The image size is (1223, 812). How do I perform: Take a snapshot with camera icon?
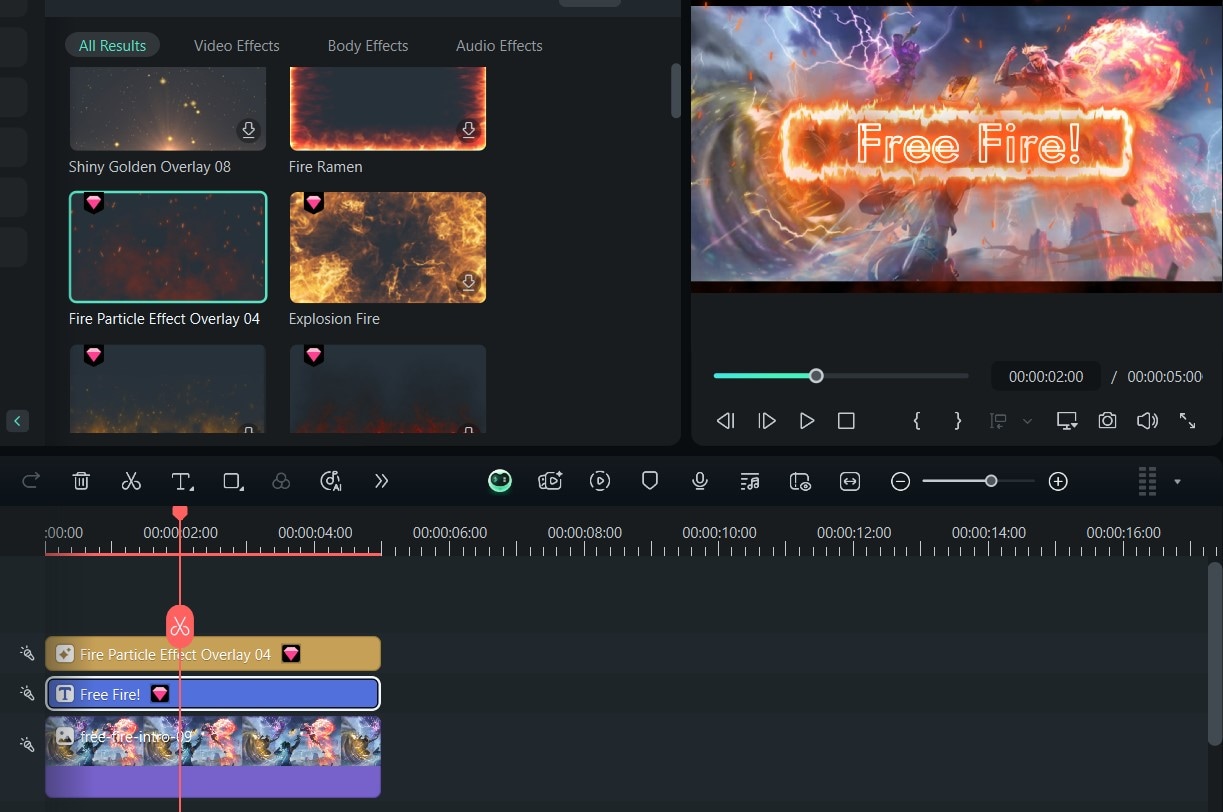[x=1107, y=421]
